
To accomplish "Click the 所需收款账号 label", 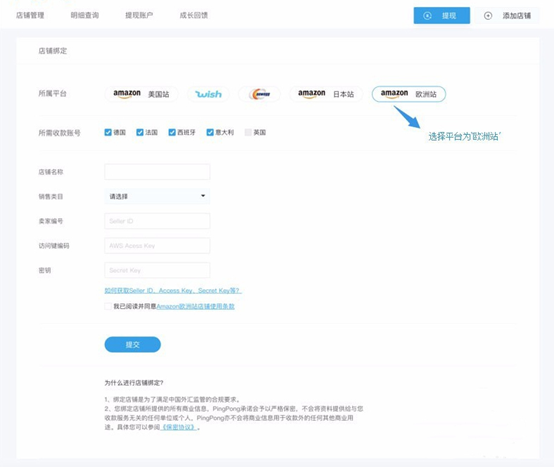I will [59, 133].
